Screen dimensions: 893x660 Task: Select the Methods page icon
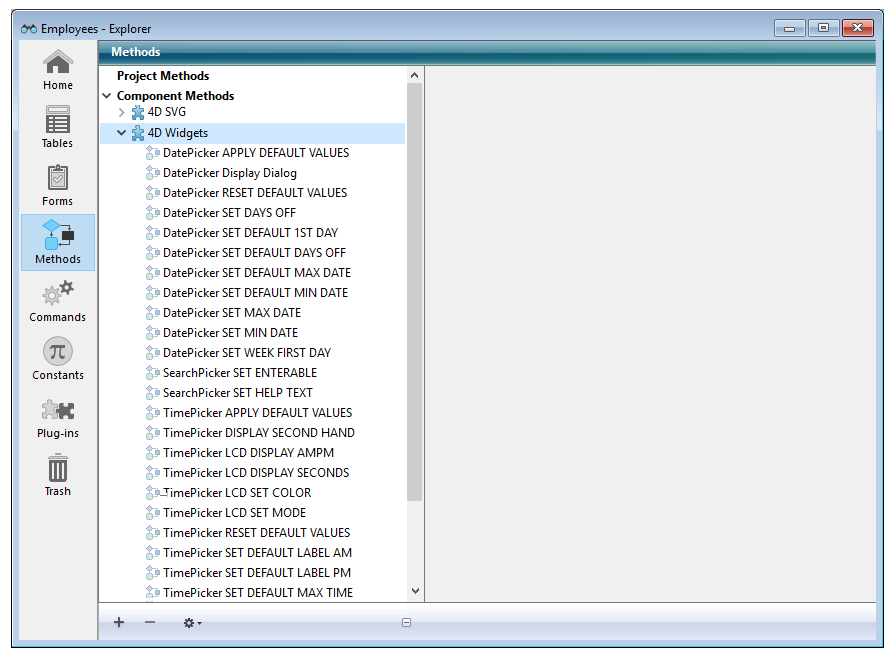[x=58, y=242]
